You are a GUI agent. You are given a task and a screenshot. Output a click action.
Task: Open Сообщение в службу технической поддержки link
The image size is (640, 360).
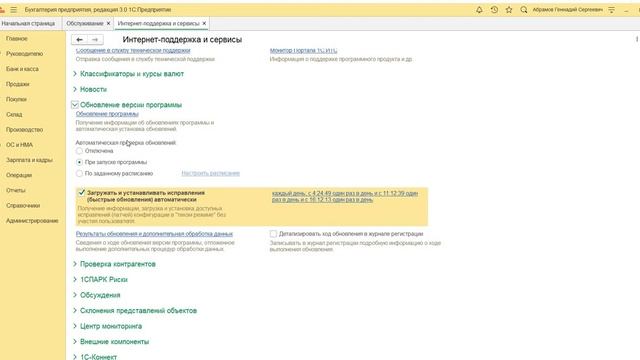(133, 50)
